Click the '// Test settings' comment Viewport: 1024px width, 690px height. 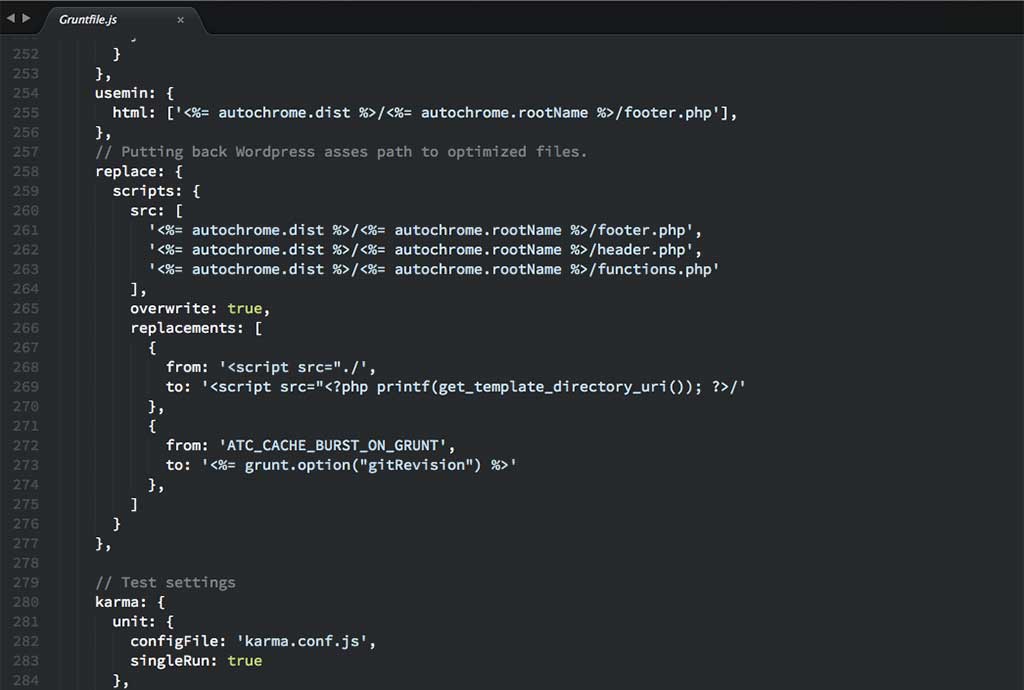coord(165,582)
